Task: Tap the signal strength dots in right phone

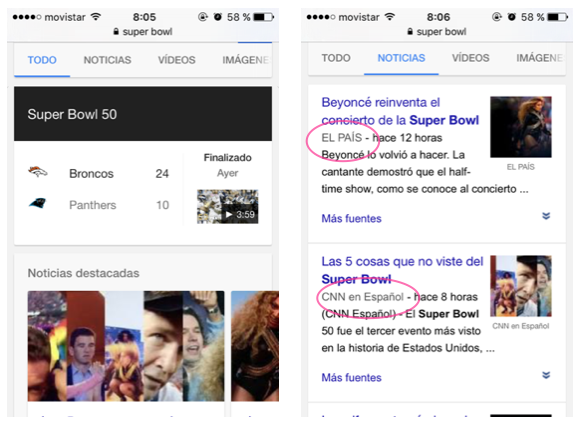Action: tap(321, 17)
